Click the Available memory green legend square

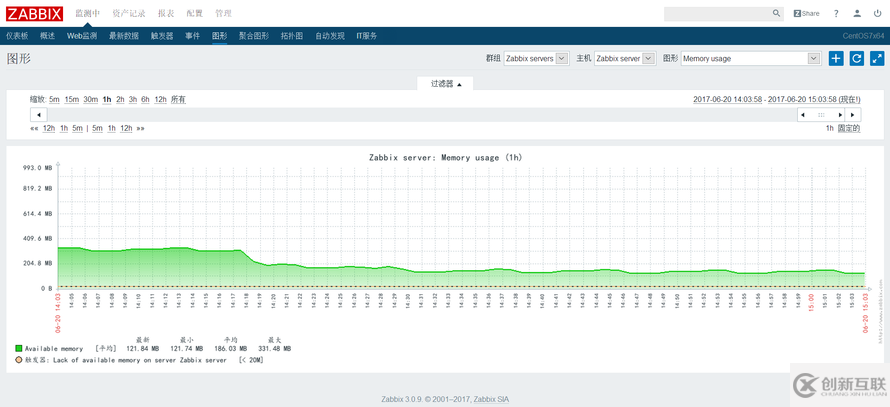[x=19, y=349]
